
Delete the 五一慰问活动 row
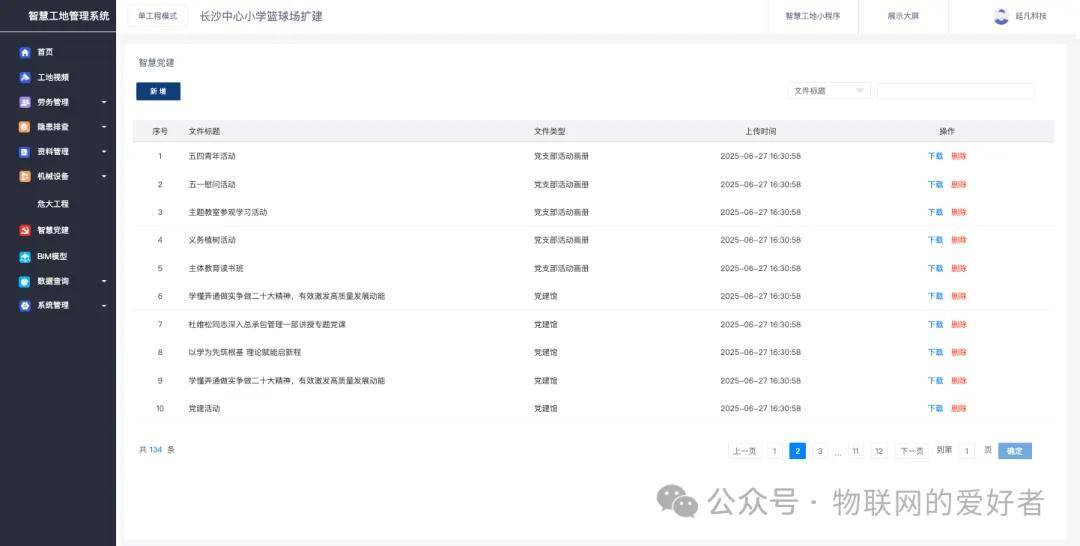(959, 185)
